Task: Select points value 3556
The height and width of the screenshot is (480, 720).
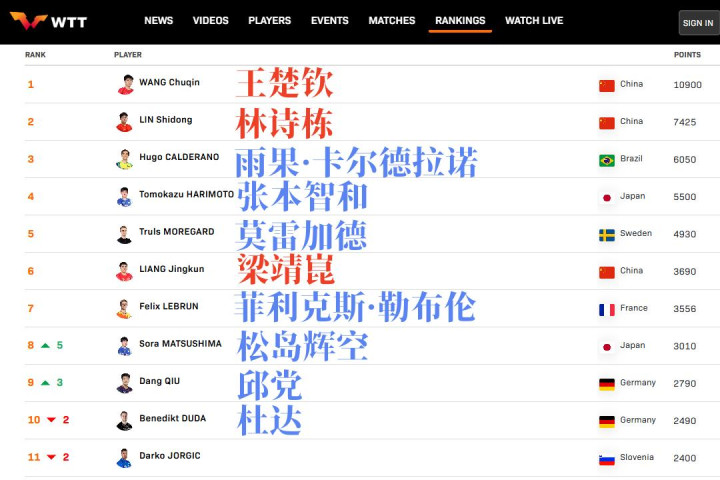Action: [685, 309]
